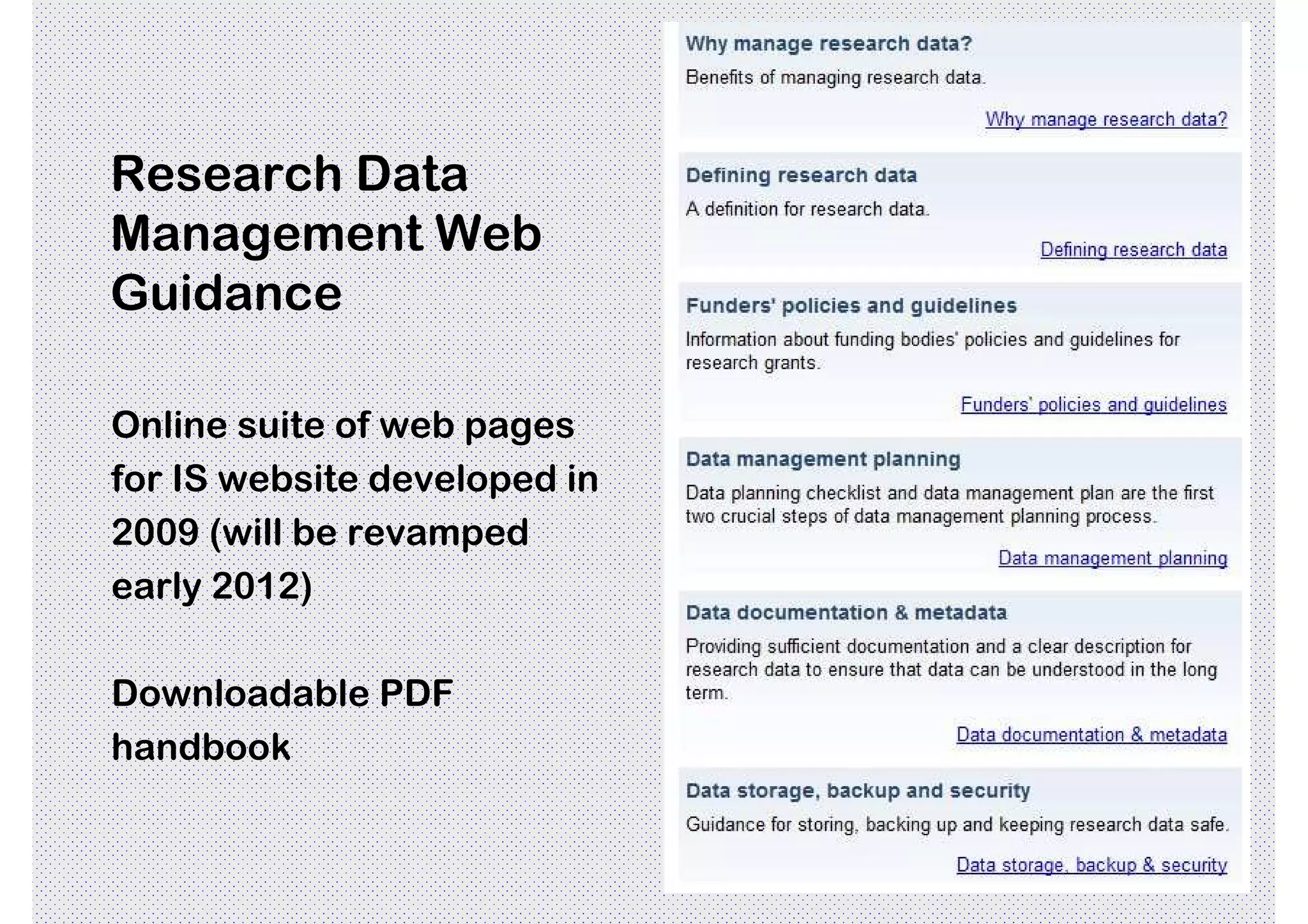Open the 'Data management planning' link

click(1113, 558)
